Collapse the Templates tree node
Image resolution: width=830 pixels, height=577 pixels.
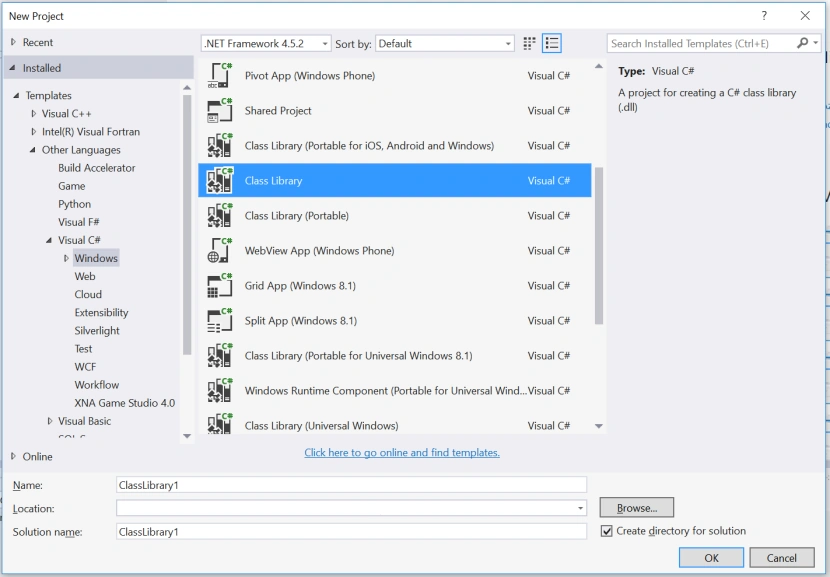(16, 95)
